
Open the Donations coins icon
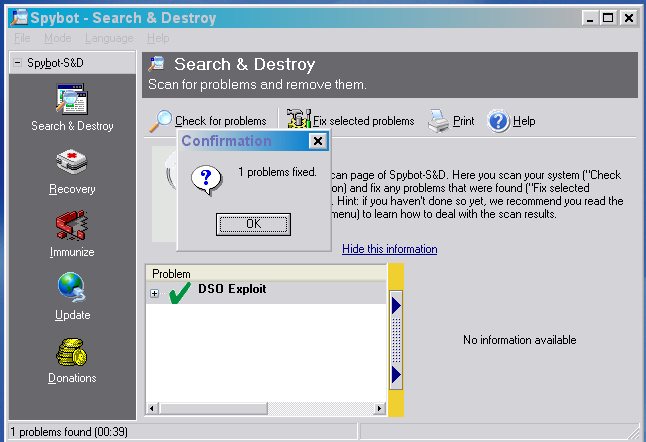[72, 355]
